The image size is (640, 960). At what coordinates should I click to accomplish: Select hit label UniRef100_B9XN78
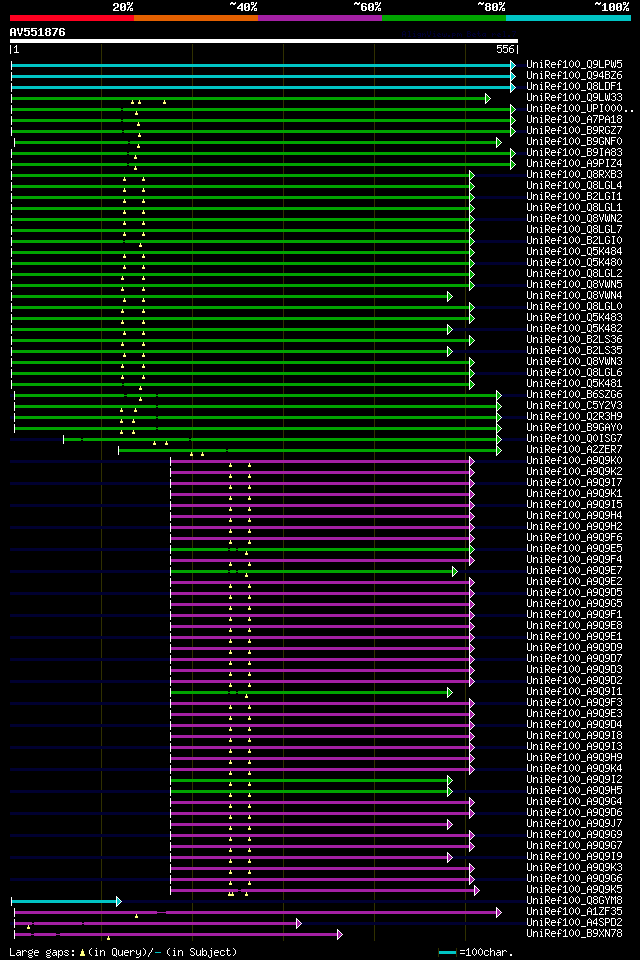(x=574, y=935)
